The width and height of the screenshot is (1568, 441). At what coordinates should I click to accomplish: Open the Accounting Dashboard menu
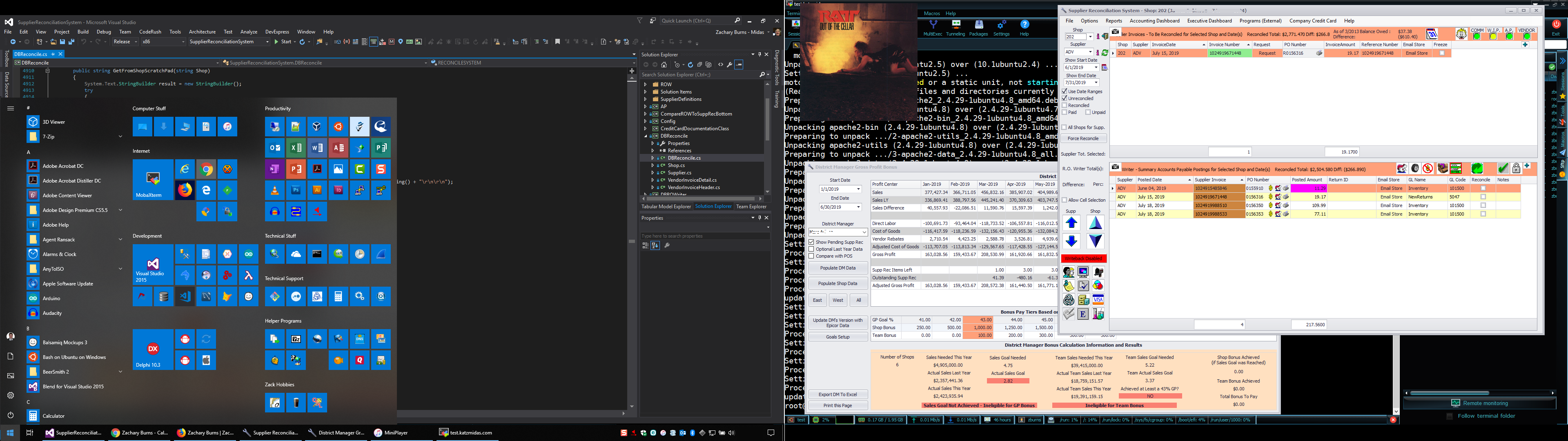point(1154,21)
